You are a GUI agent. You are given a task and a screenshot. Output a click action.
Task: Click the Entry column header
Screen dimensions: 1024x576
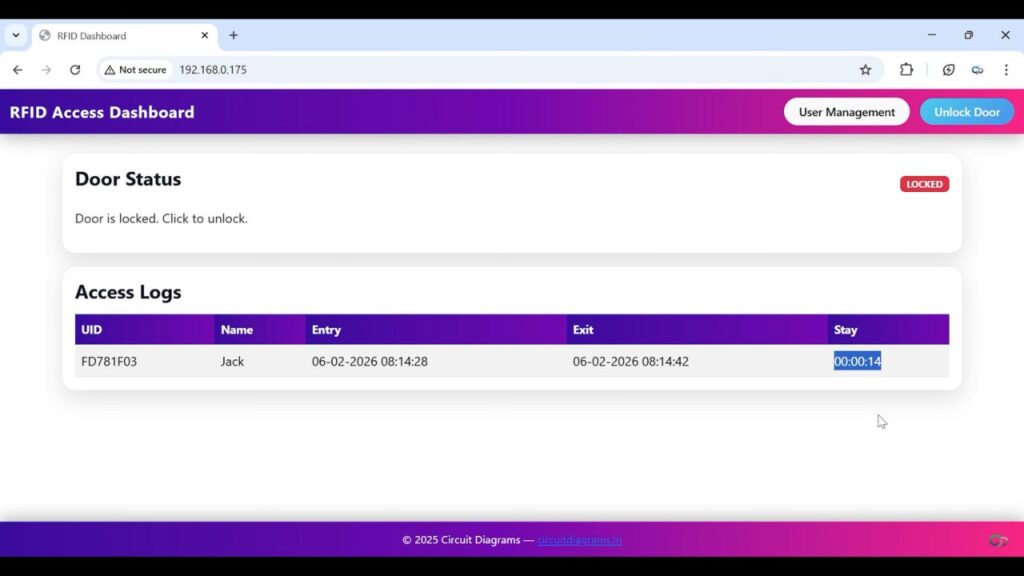(436, 330)
